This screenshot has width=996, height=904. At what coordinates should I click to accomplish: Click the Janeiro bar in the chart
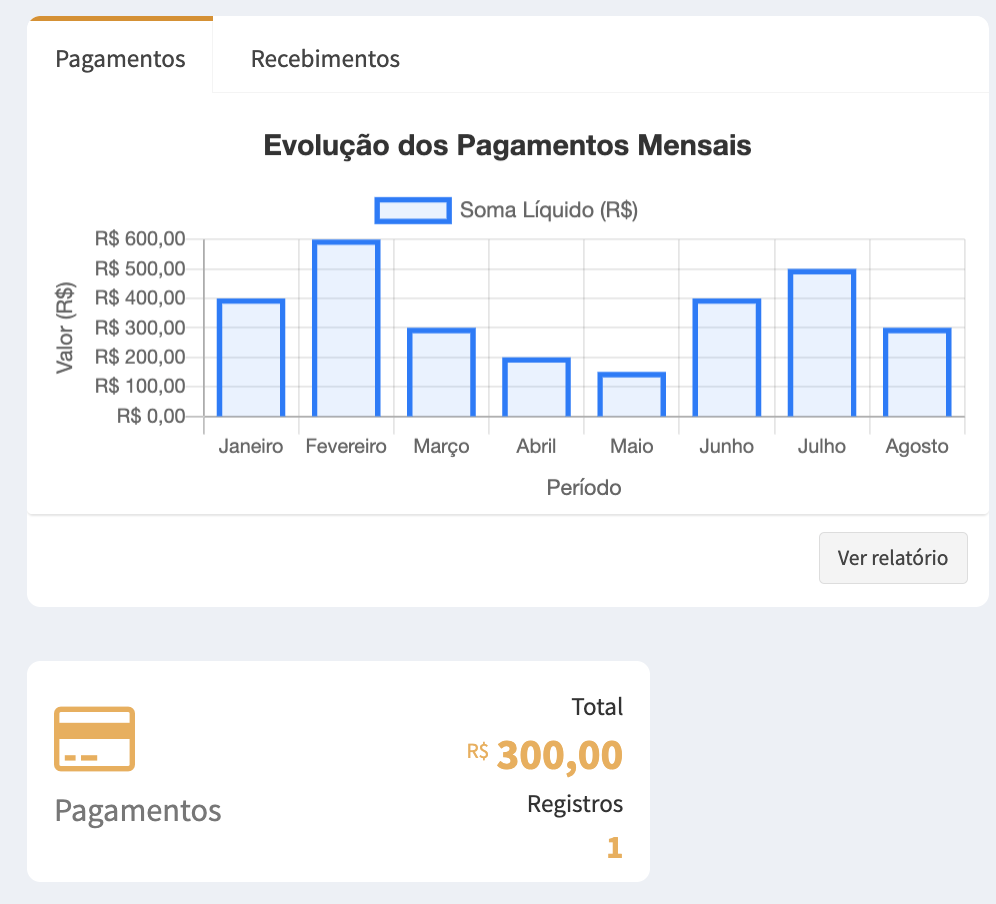251,358
